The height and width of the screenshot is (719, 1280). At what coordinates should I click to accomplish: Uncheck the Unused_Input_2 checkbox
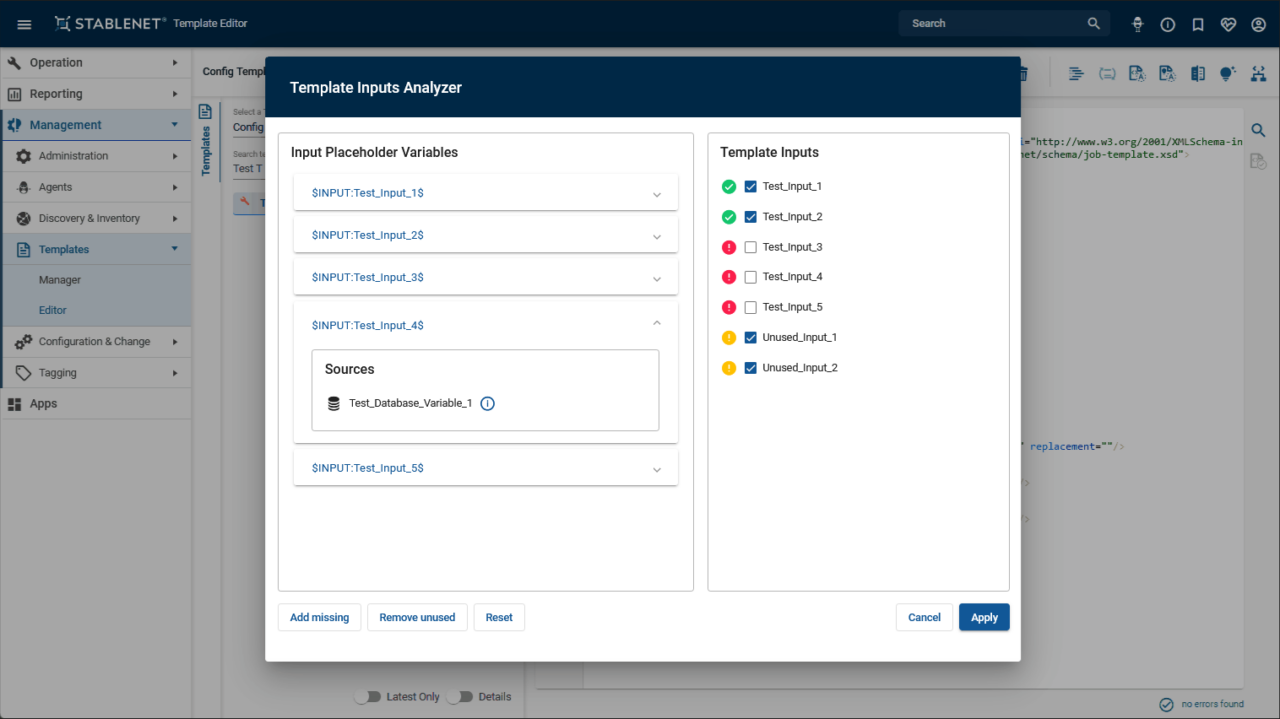[x=751, y=368]
